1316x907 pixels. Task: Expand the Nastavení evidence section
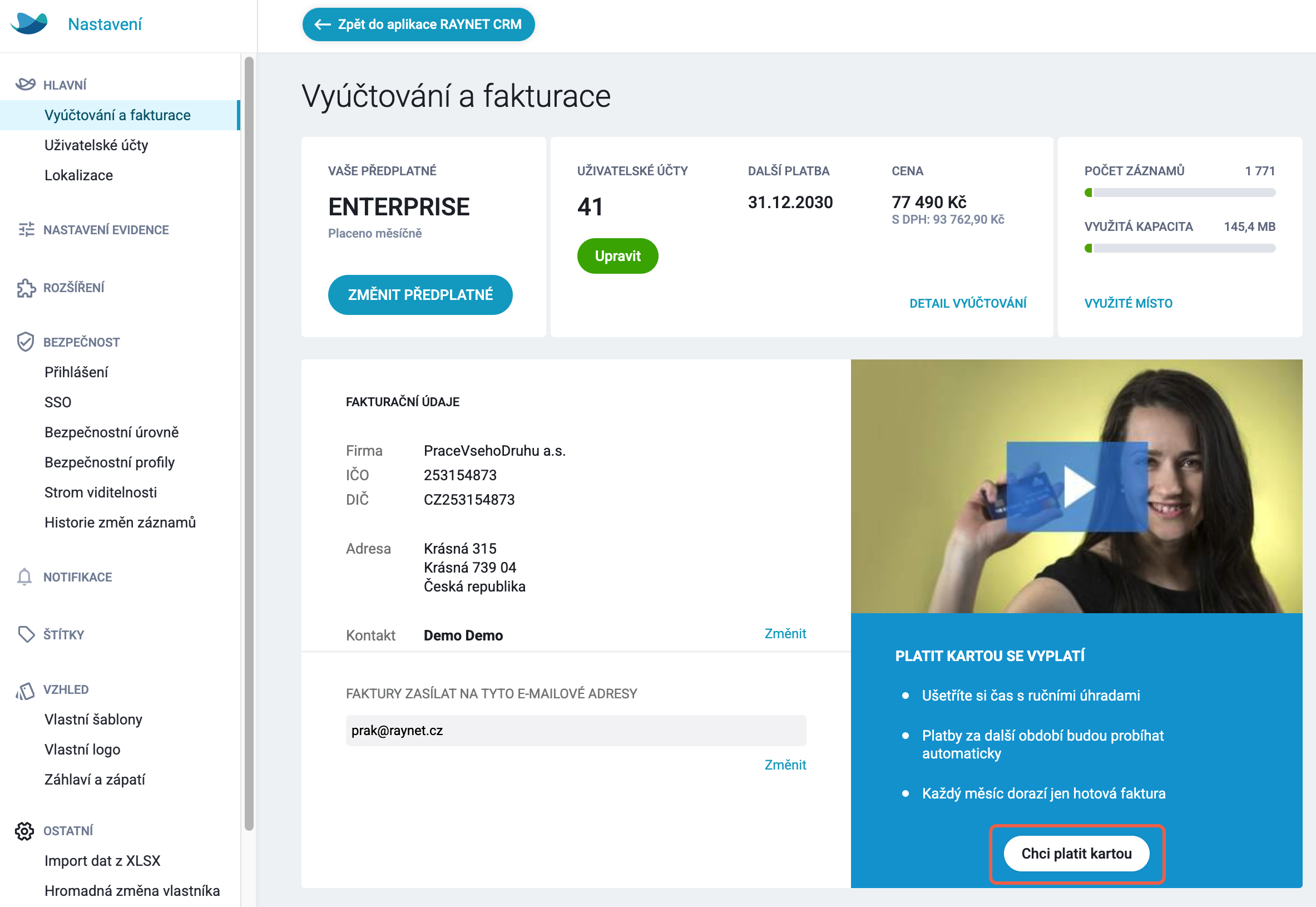click(x=106, y=230)
